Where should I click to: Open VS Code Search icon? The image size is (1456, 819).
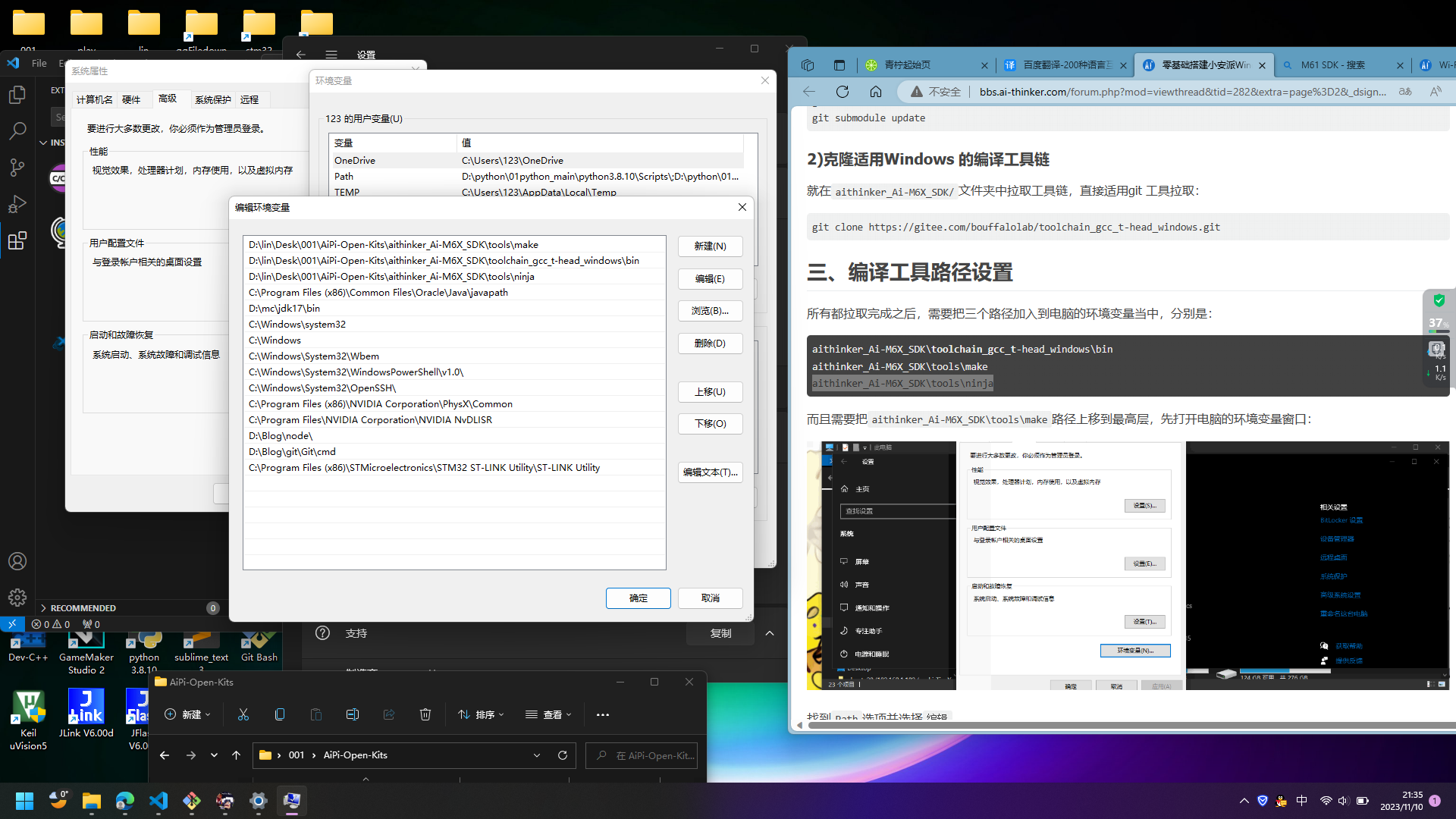(17, 131)
